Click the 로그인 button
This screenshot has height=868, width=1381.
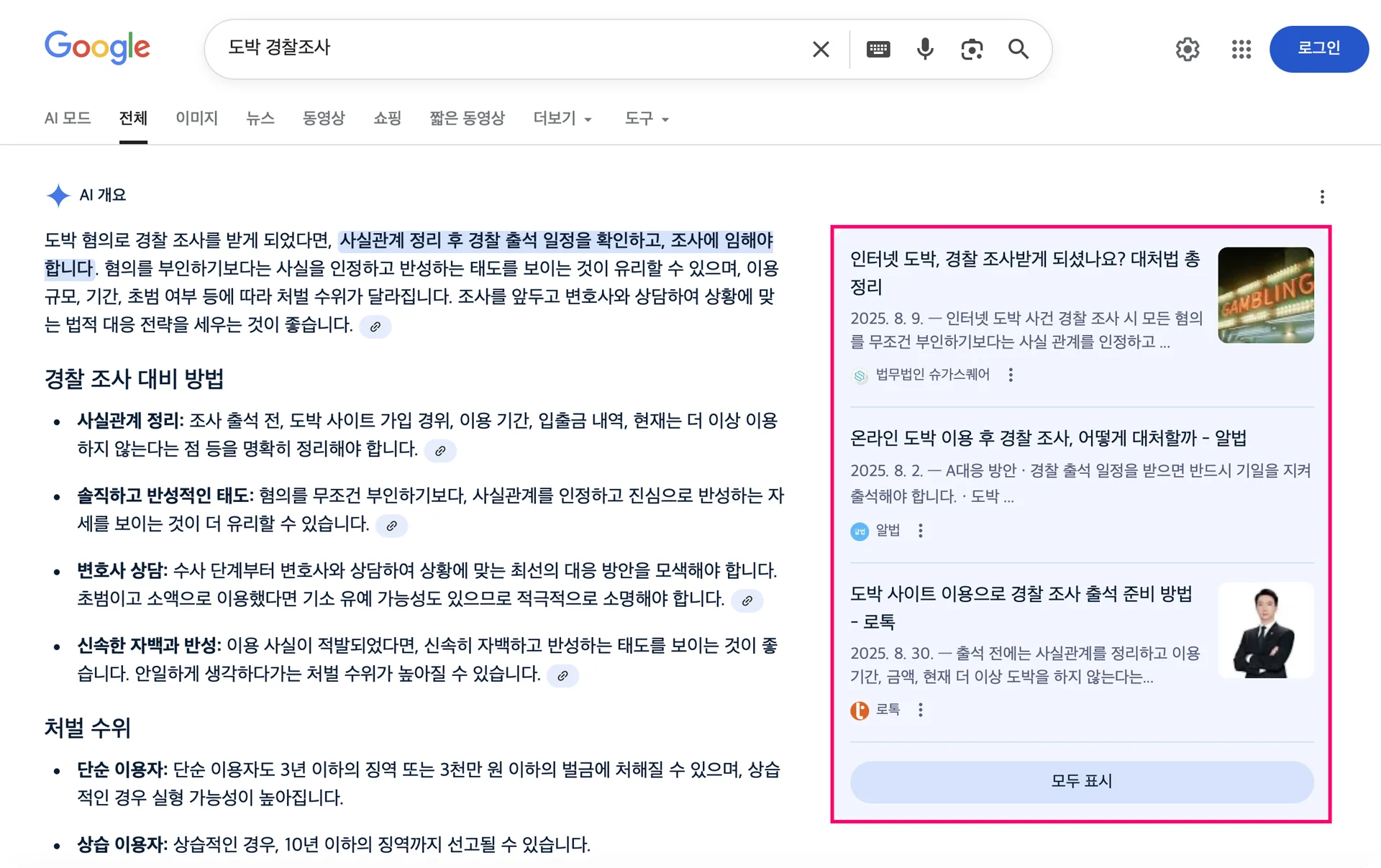[1318, 49]
